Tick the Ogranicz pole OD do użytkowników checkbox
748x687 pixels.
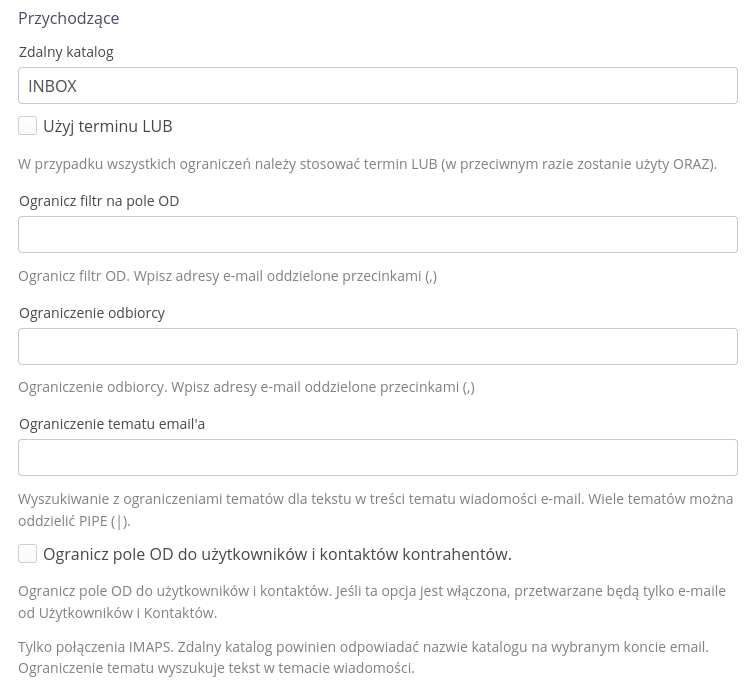[x=28, y=554]
